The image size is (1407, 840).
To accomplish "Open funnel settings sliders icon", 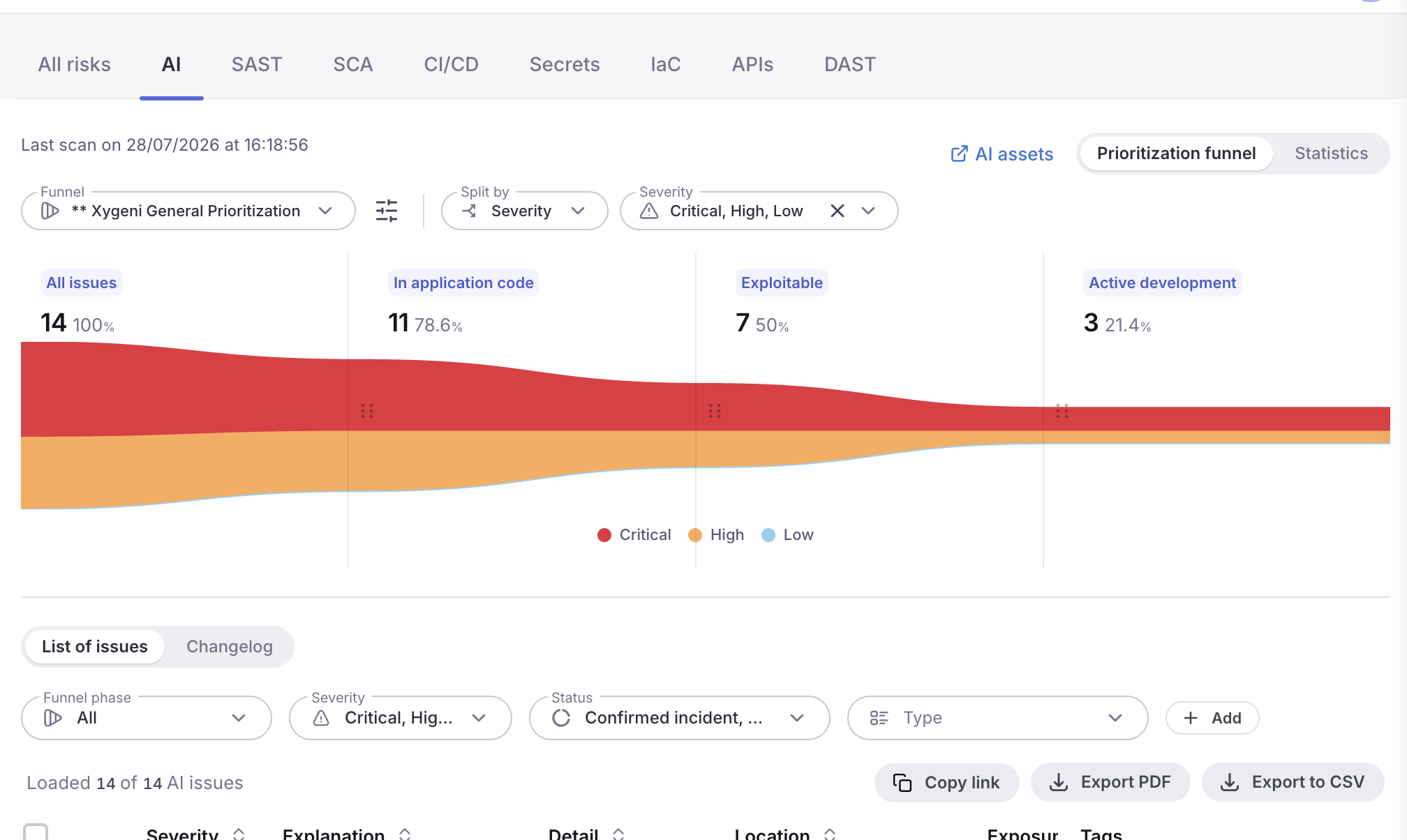I will 387,211.
